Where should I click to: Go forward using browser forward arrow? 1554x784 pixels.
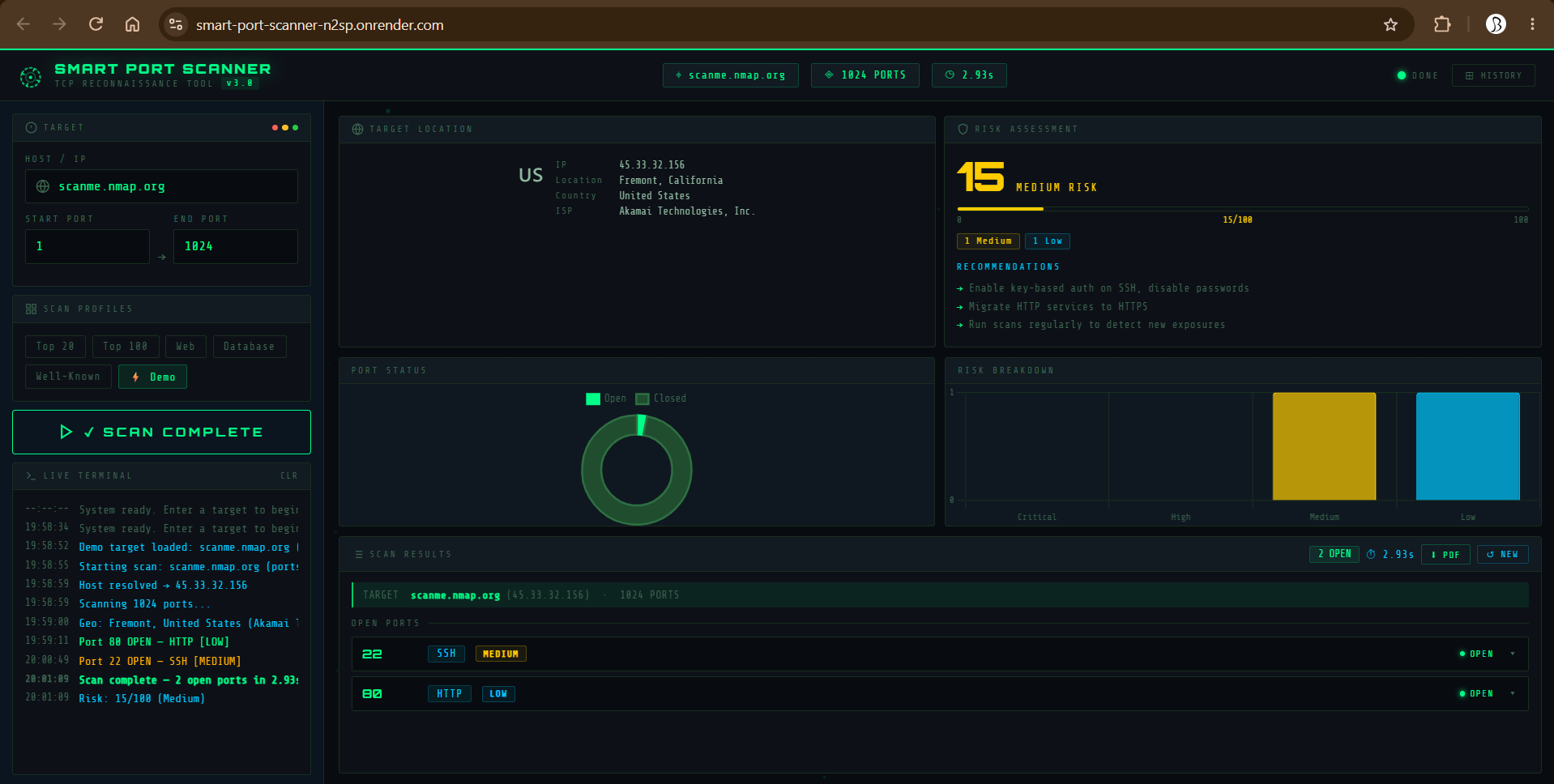click(59, 24)
